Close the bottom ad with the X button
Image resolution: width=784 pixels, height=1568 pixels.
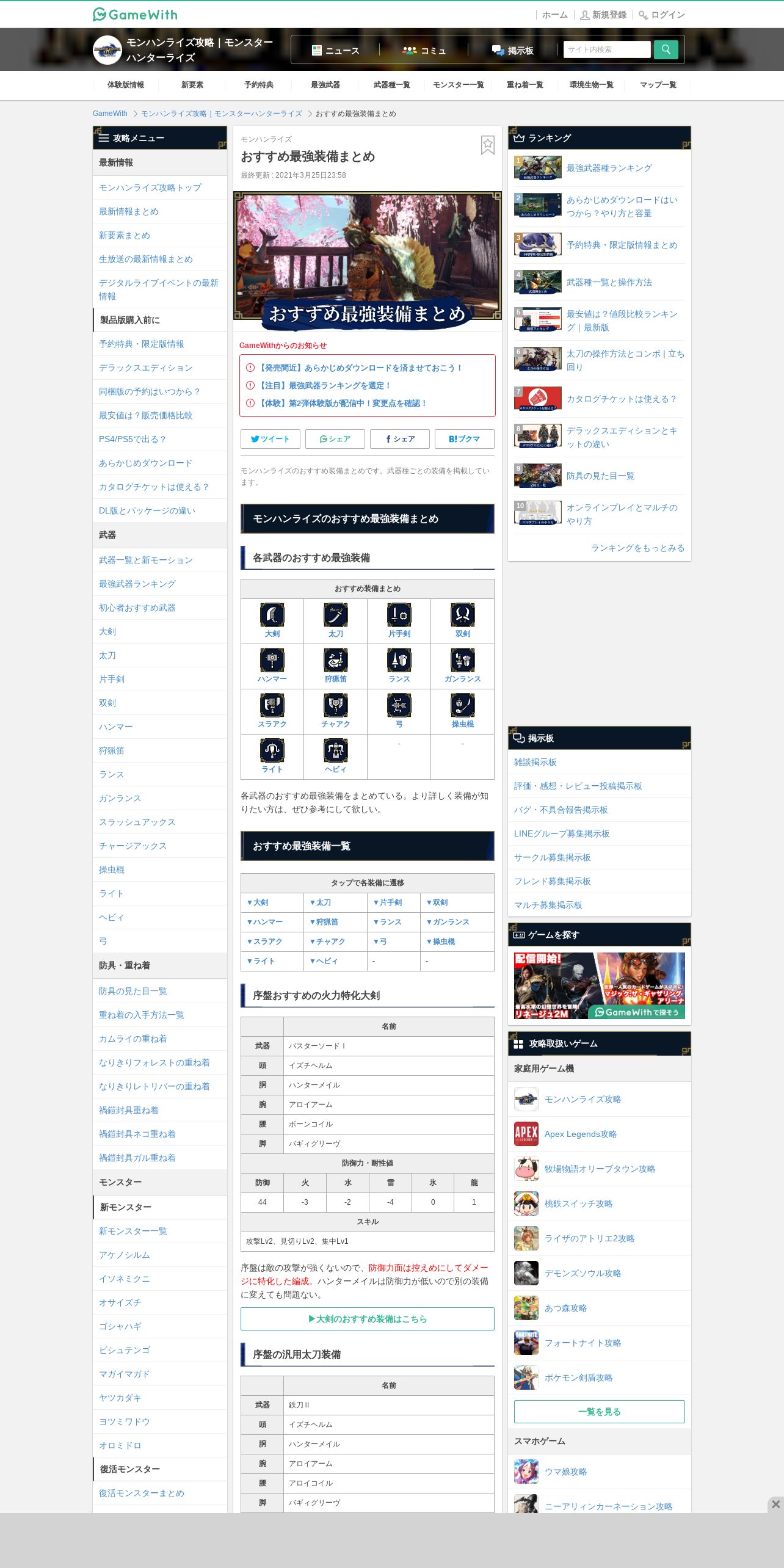pos(775,1504)
